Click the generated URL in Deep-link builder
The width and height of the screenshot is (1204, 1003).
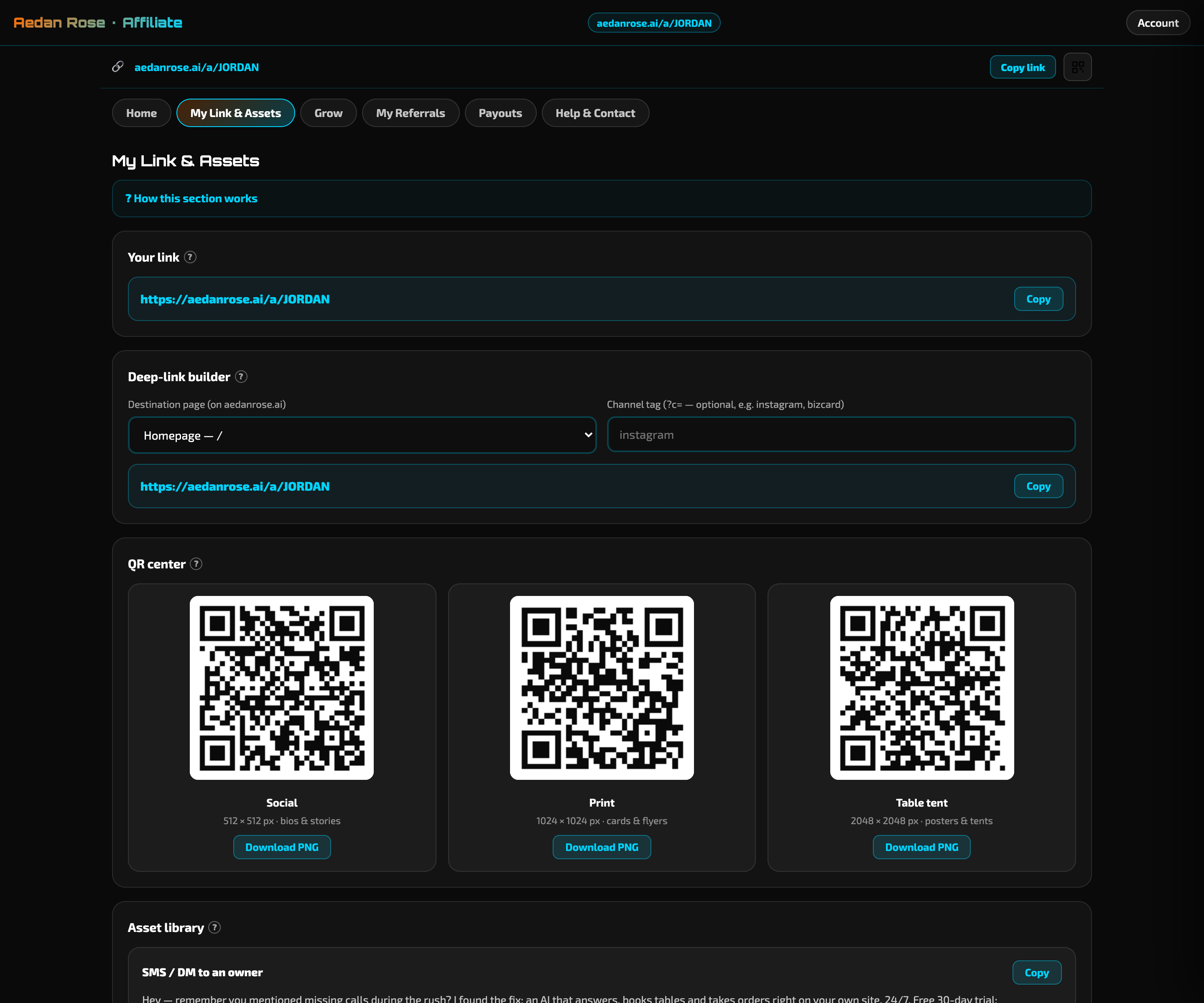click(235, 486)
